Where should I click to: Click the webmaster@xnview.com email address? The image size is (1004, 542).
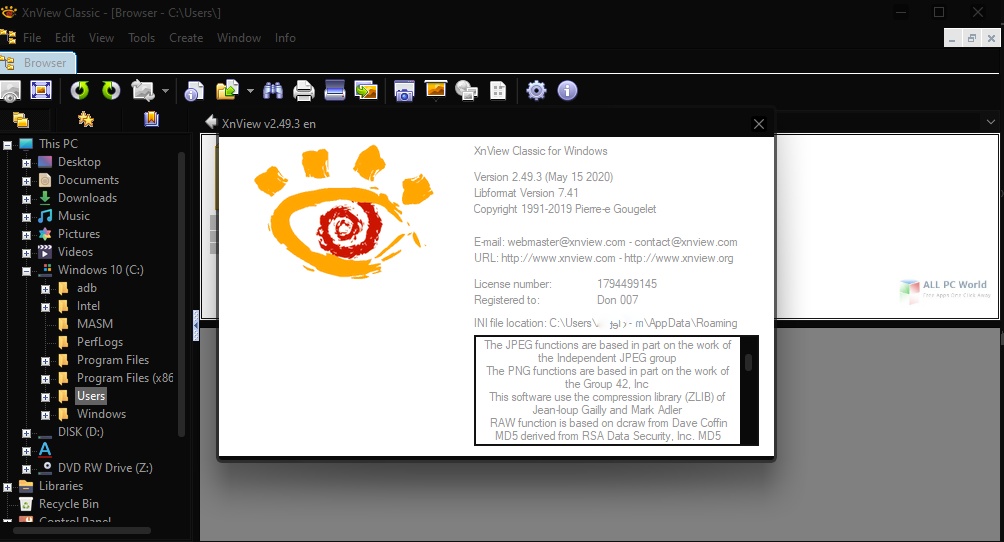(x=567, y=242)
